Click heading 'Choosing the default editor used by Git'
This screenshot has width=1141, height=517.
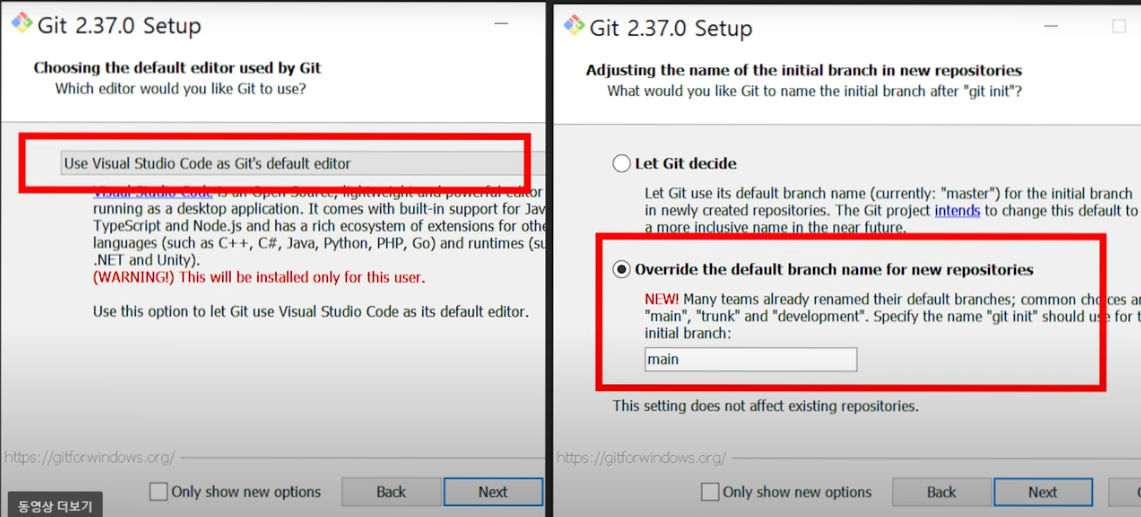[178, 68]
